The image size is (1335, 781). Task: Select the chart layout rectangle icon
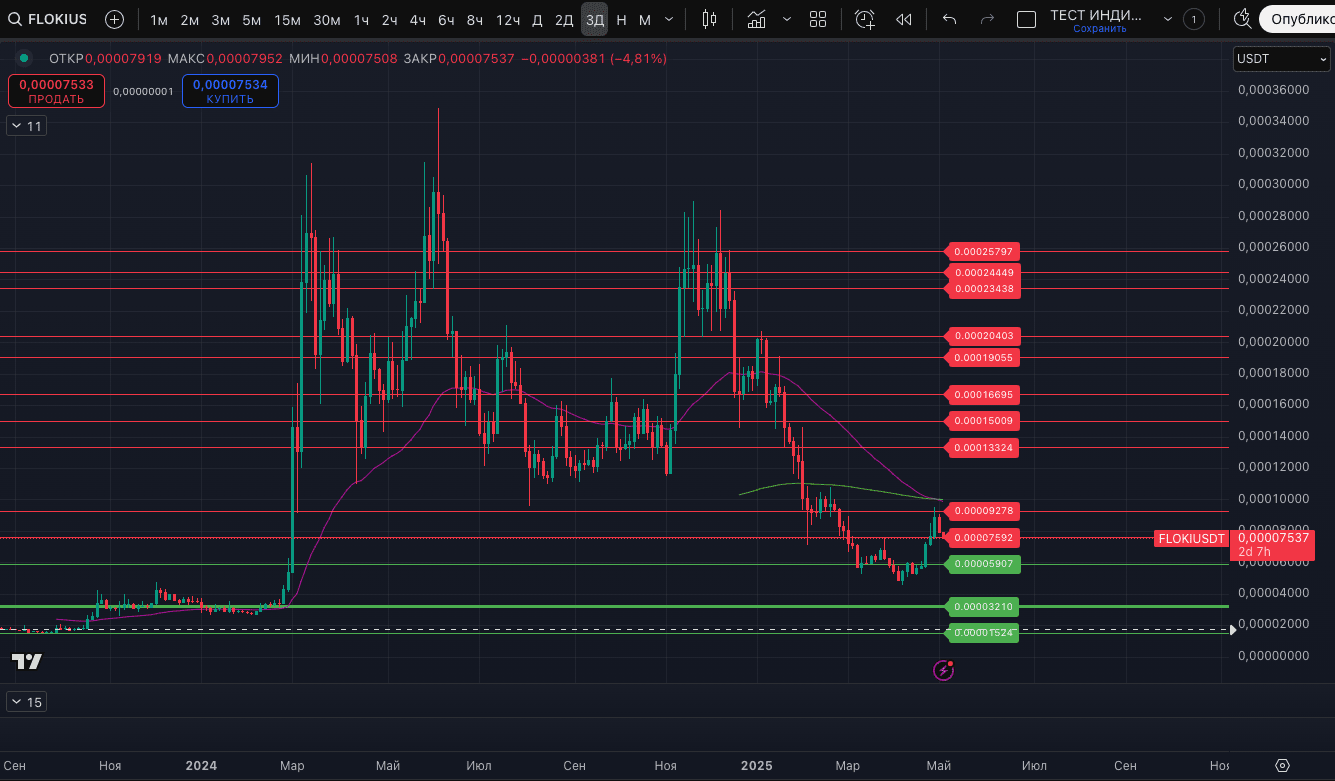[1026, 19]
